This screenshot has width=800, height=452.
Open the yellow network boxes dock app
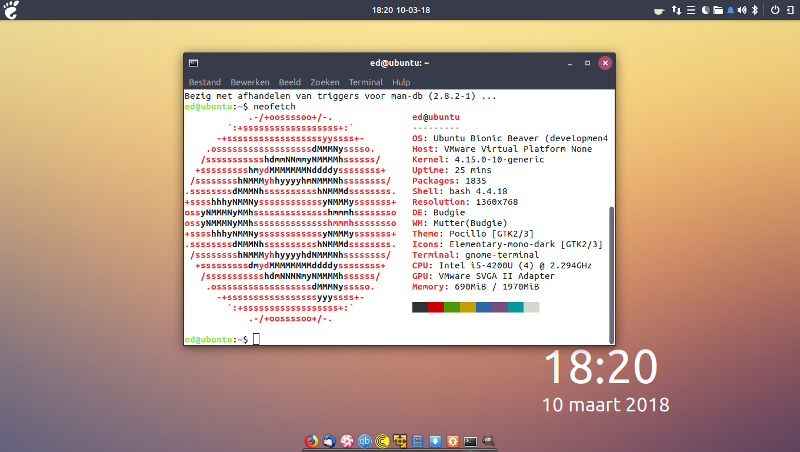(400, 441)
